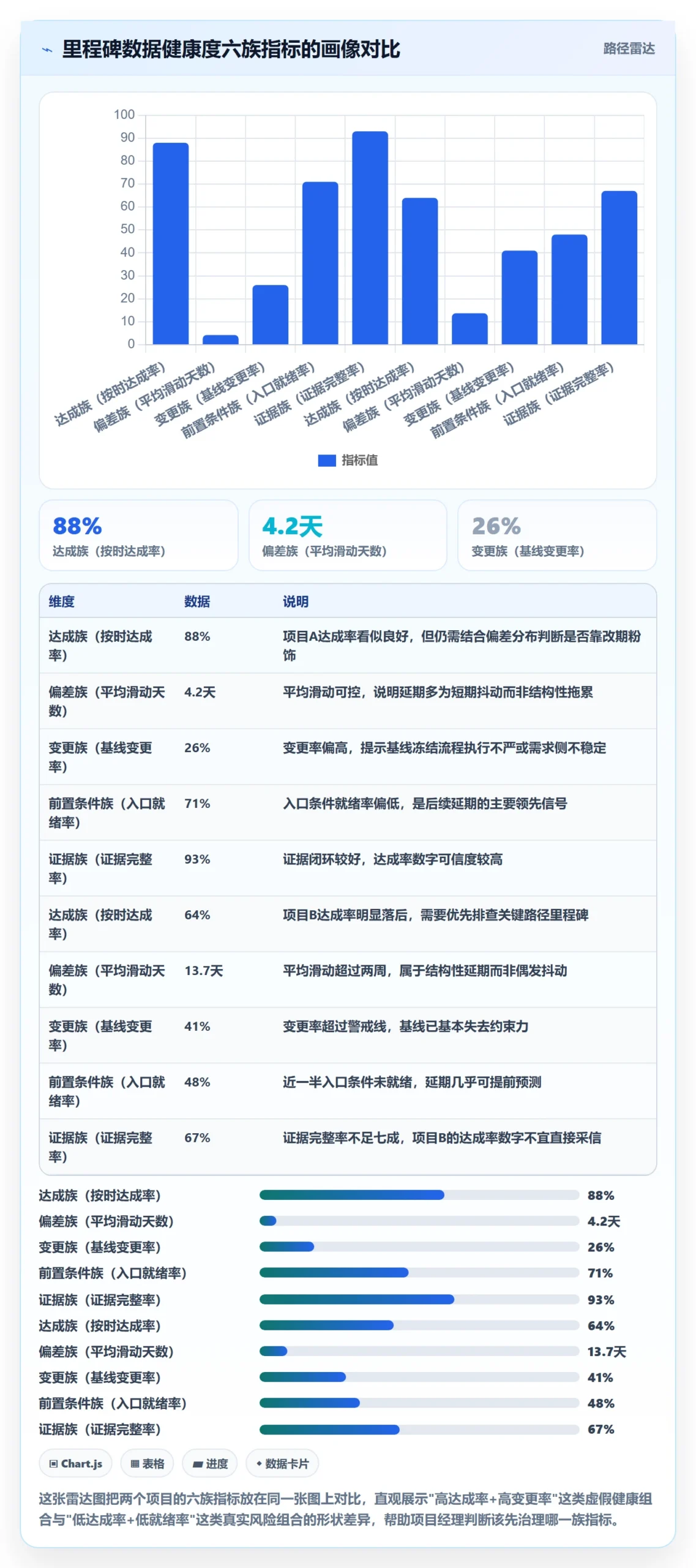Click the 路径雷达 label in the header

[x=629, y=49]
